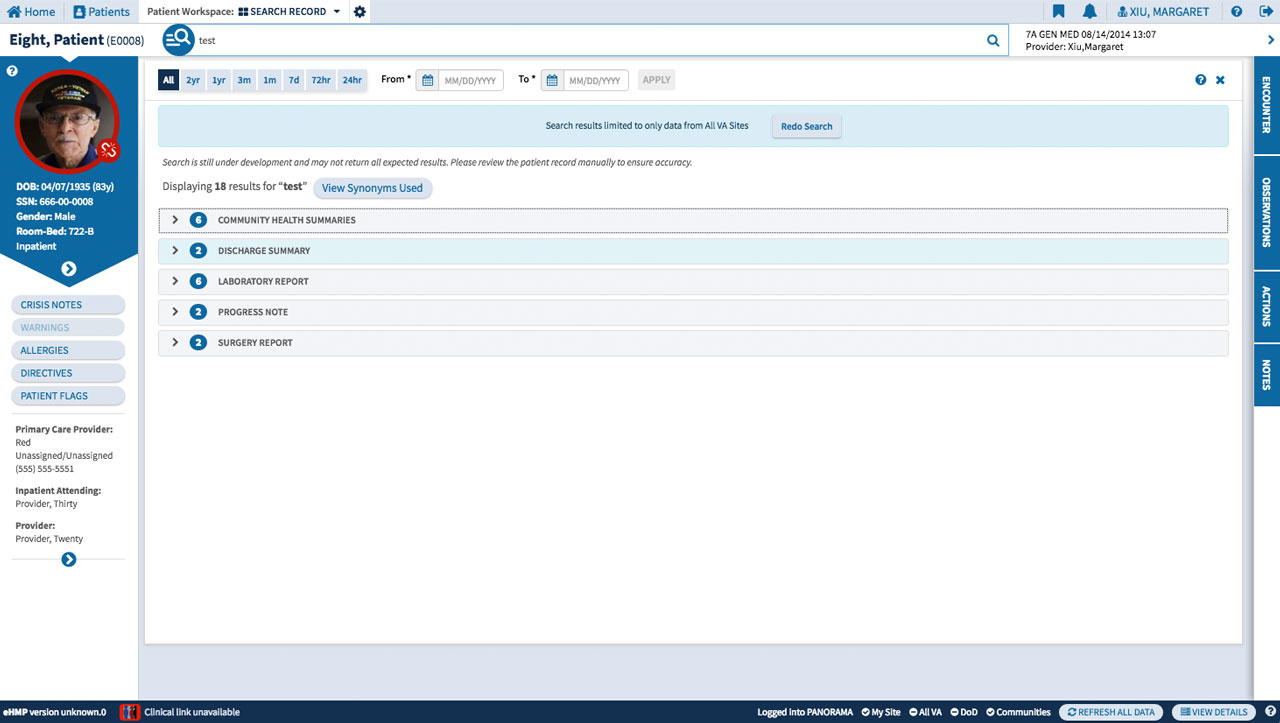Open ALLERGIES
This screenshot has height=723, width=1280.
tap(68, 351)
